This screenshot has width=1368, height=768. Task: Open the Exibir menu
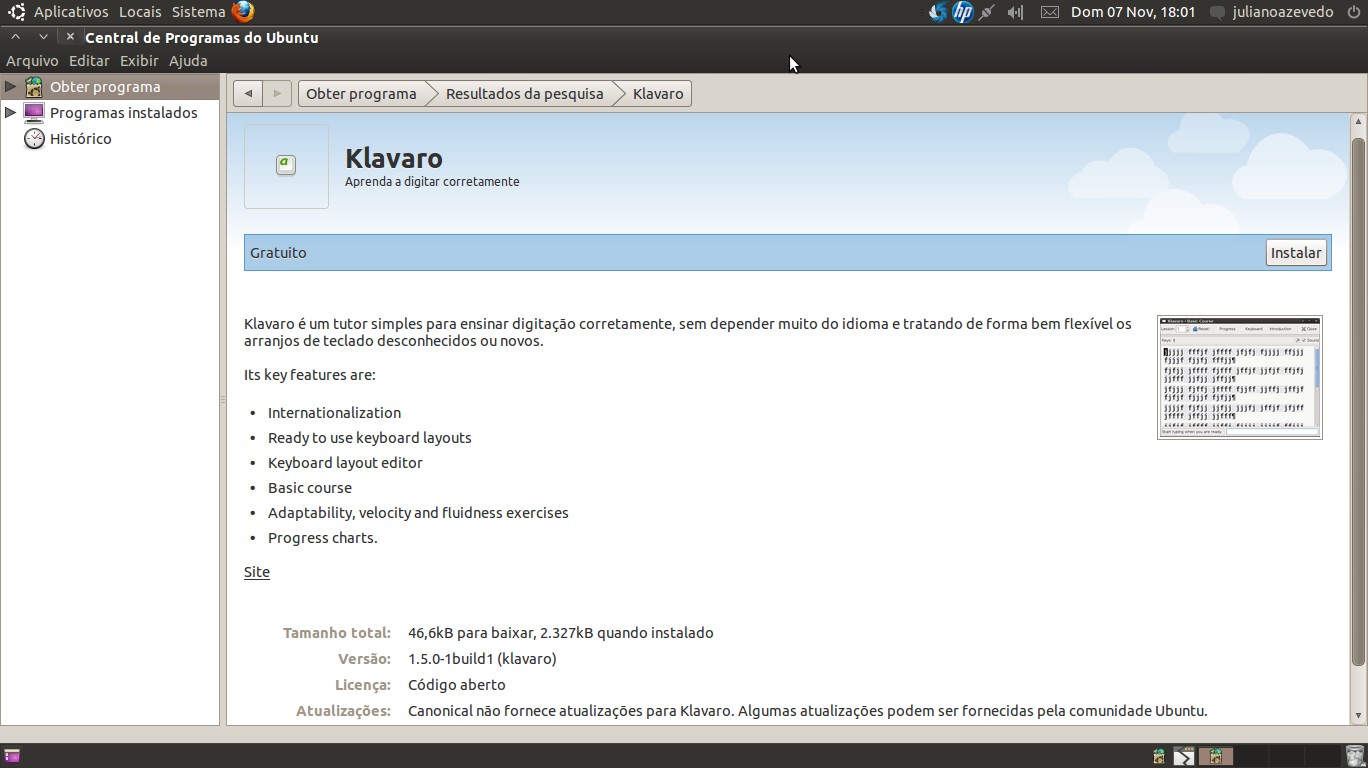(x=139, y=61)
